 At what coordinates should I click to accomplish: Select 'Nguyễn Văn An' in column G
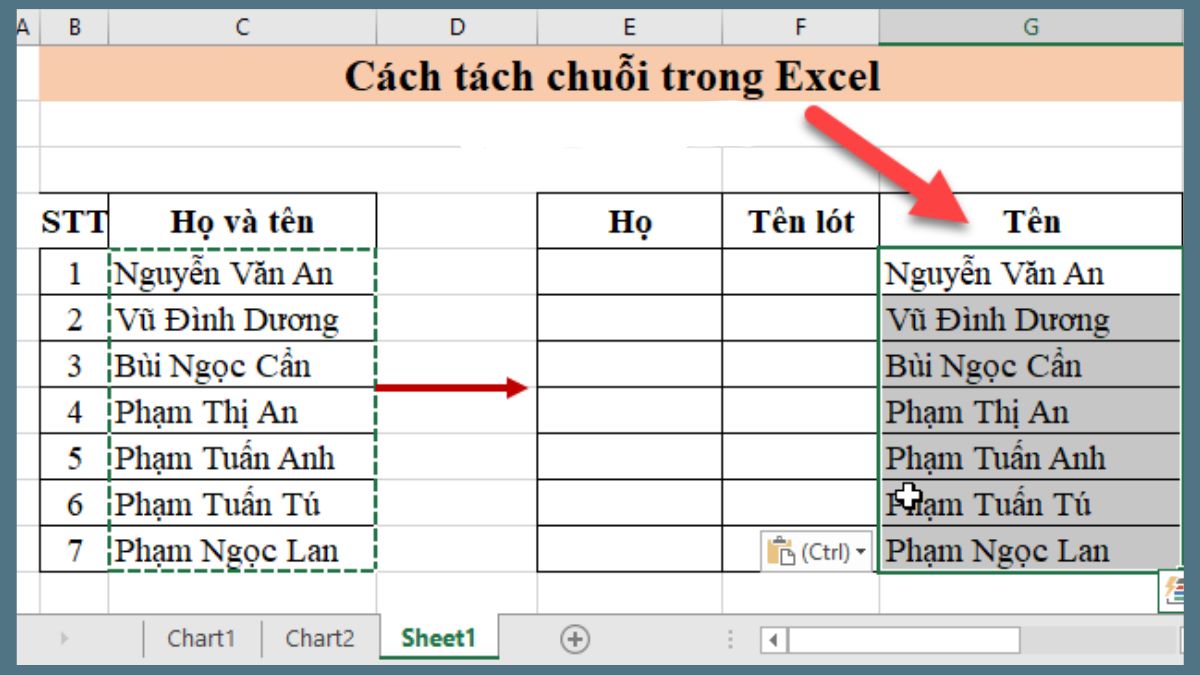click(1031, 272)
